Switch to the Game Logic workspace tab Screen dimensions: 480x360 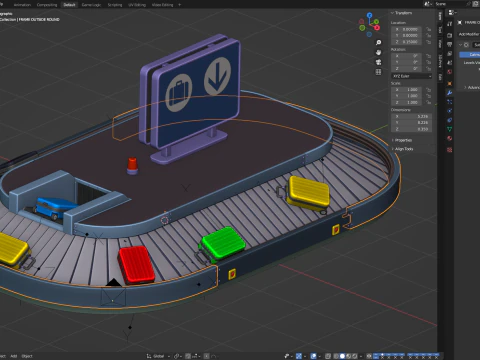click(91, 5)
